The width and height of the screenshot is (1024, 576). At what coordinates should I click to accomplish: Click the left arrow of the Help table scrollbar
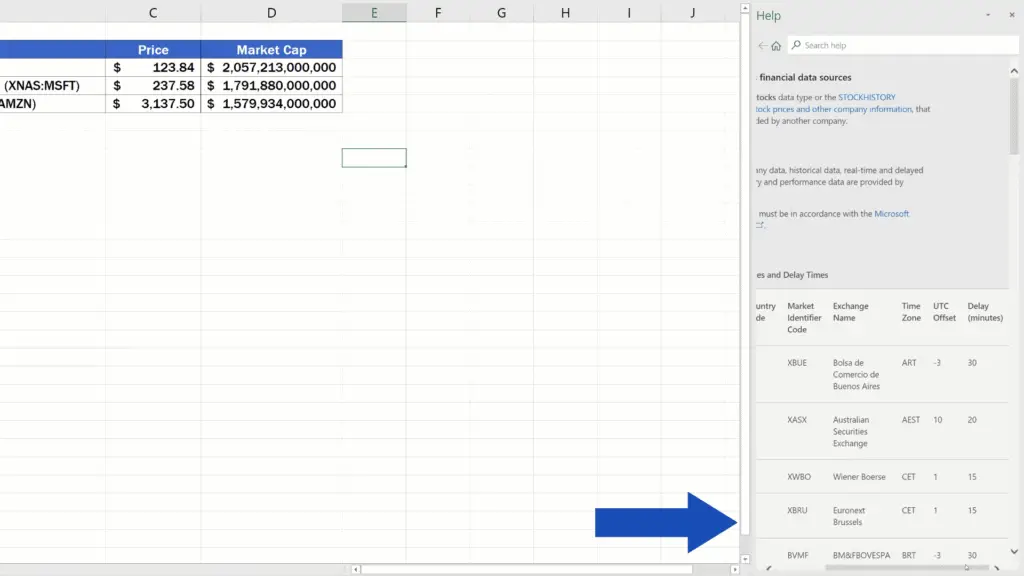pos(768,568)
